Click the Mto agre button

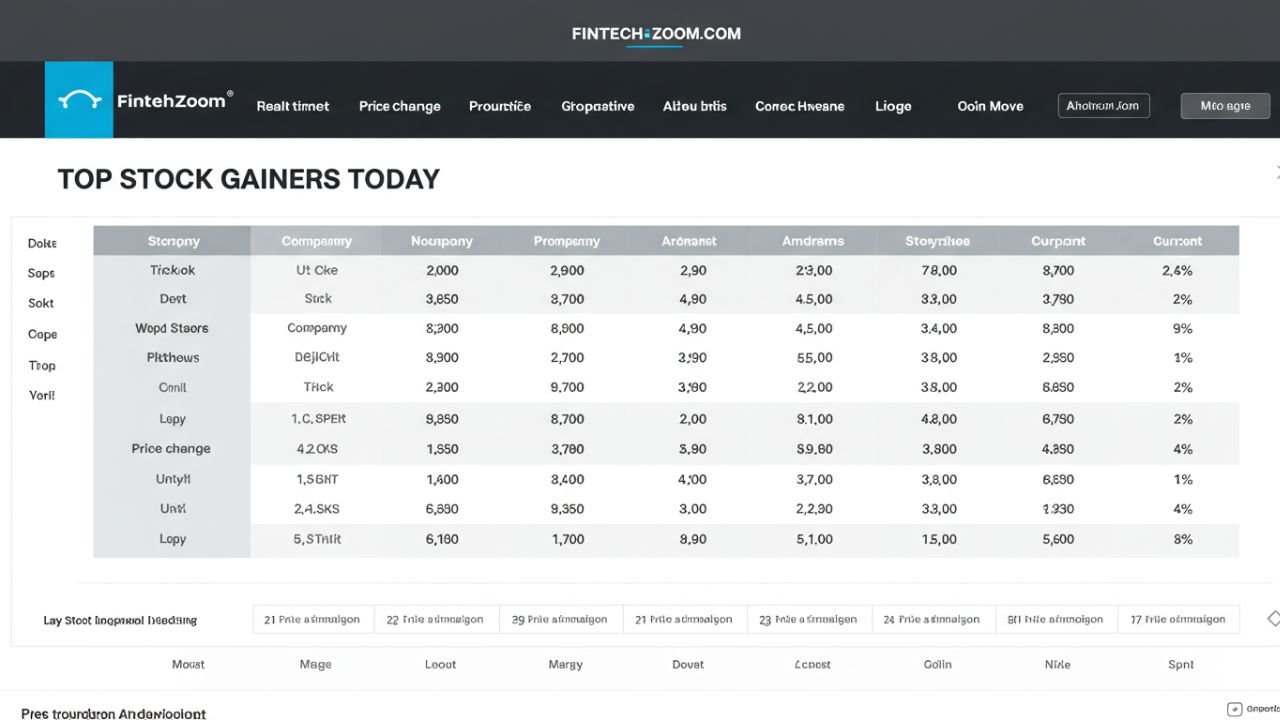coord(1225,106)
